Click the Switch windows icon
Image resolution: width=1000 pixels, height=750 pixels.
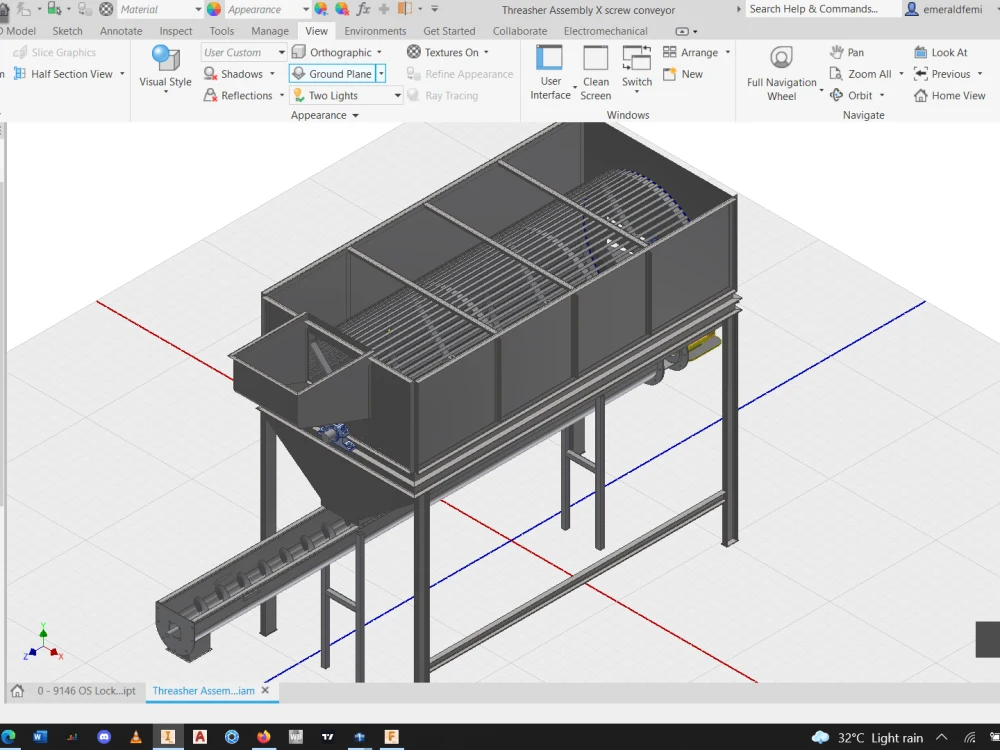tap(636, 58)
